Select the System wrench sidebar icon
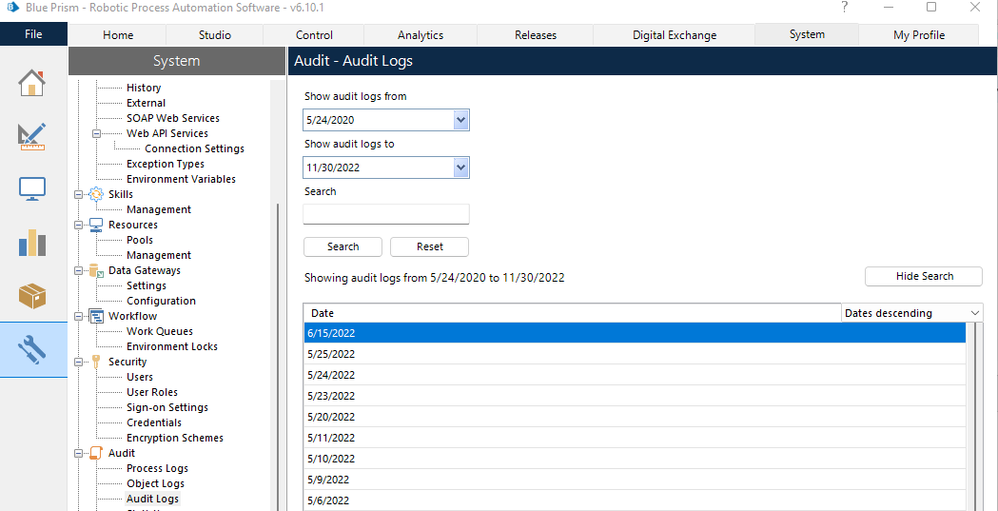This screenshot has height=511, width=998. coord(32,349)
